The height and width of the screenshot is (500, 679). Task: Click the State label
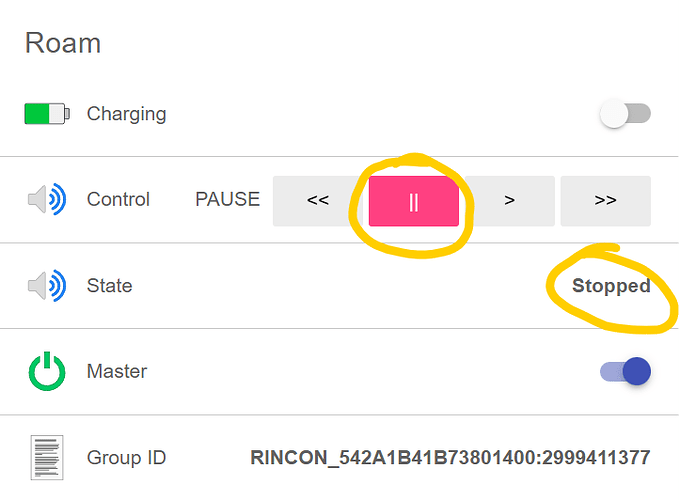(110, 286)
